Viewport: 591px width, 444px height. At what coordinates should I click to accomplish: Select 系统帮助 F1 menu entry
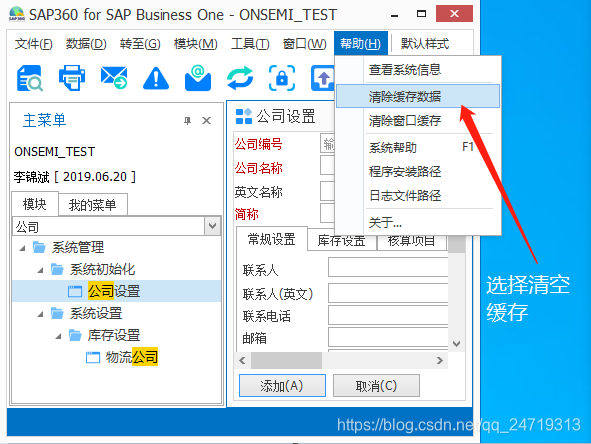(418, 147)
